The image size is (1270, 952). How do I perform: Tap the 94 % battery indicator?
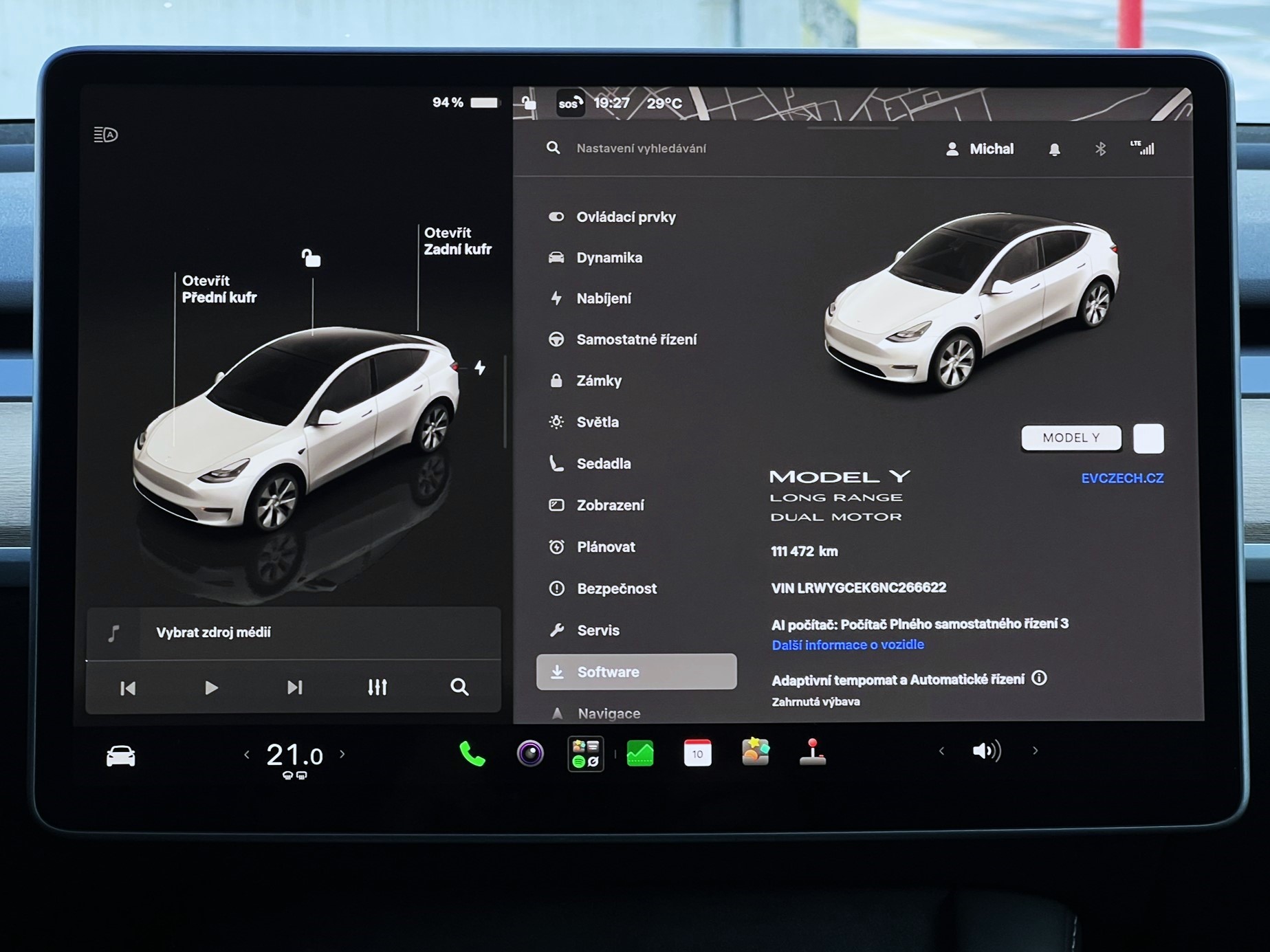(x=465, y=102)
